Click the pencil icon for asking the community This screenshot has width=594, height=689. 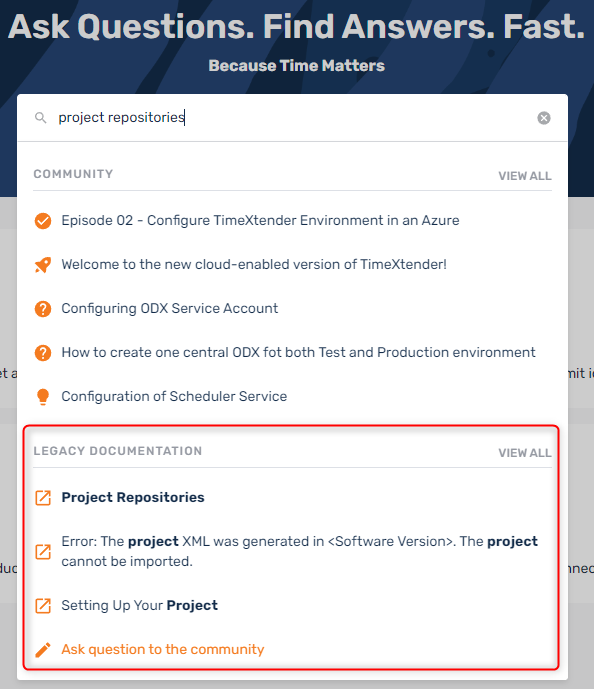click(43, 649)
